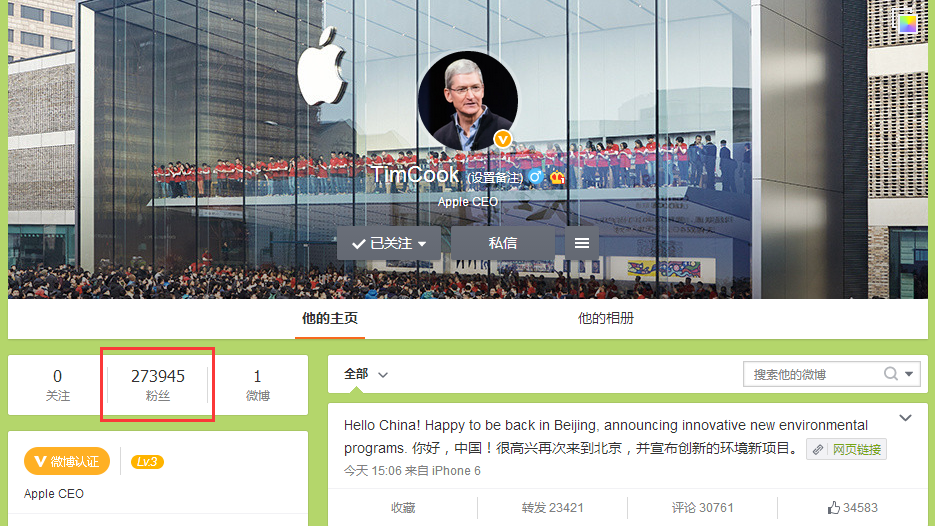Expand the 全部 filter dropdown
The image size is (935, 526).
point(366,374)
